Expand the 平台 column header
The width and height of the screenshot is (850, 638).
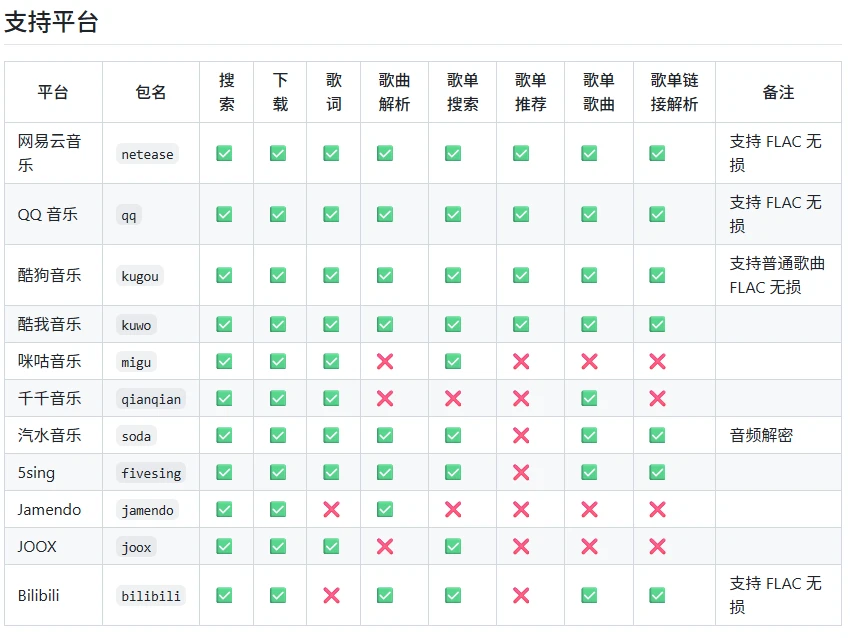[53, 91]
